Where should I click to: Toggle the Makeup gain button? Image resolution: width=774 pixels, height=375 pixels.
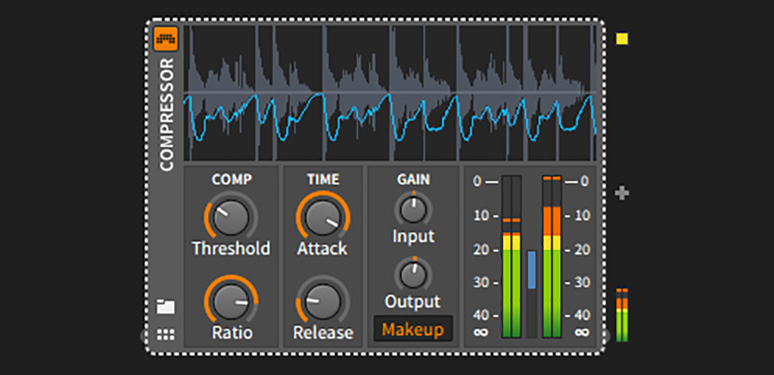pos(413,329)
